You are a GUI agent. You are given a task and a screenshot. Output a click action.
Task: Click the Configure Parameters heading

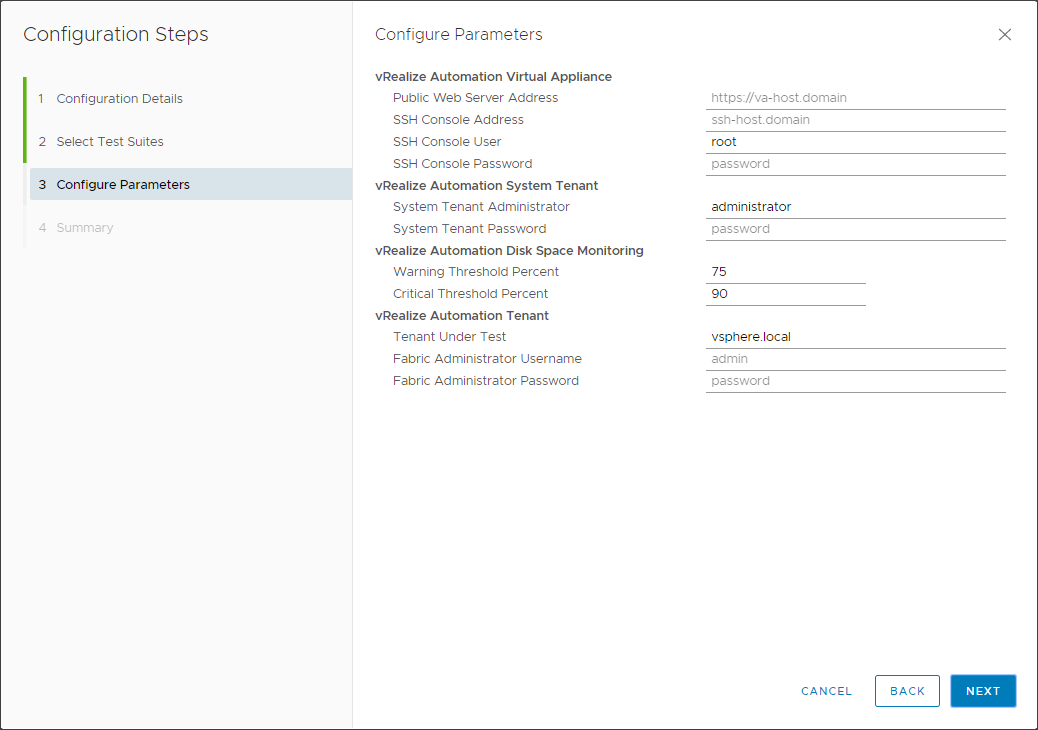coord(459,35)
